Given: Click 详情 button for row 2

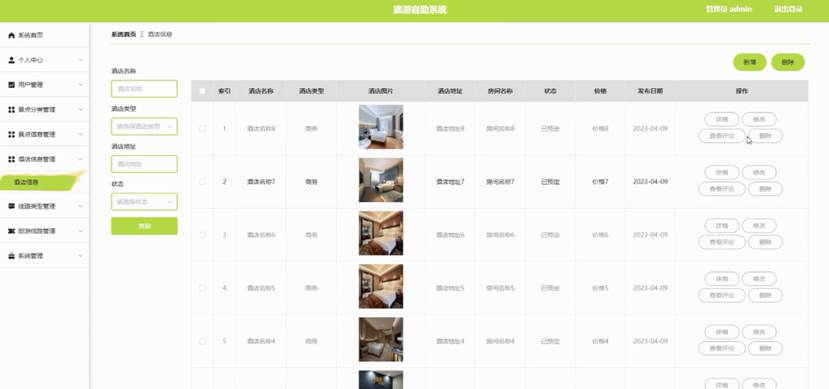Looking at the screenshot, I should pyautogui.click(x=722, y=172).
